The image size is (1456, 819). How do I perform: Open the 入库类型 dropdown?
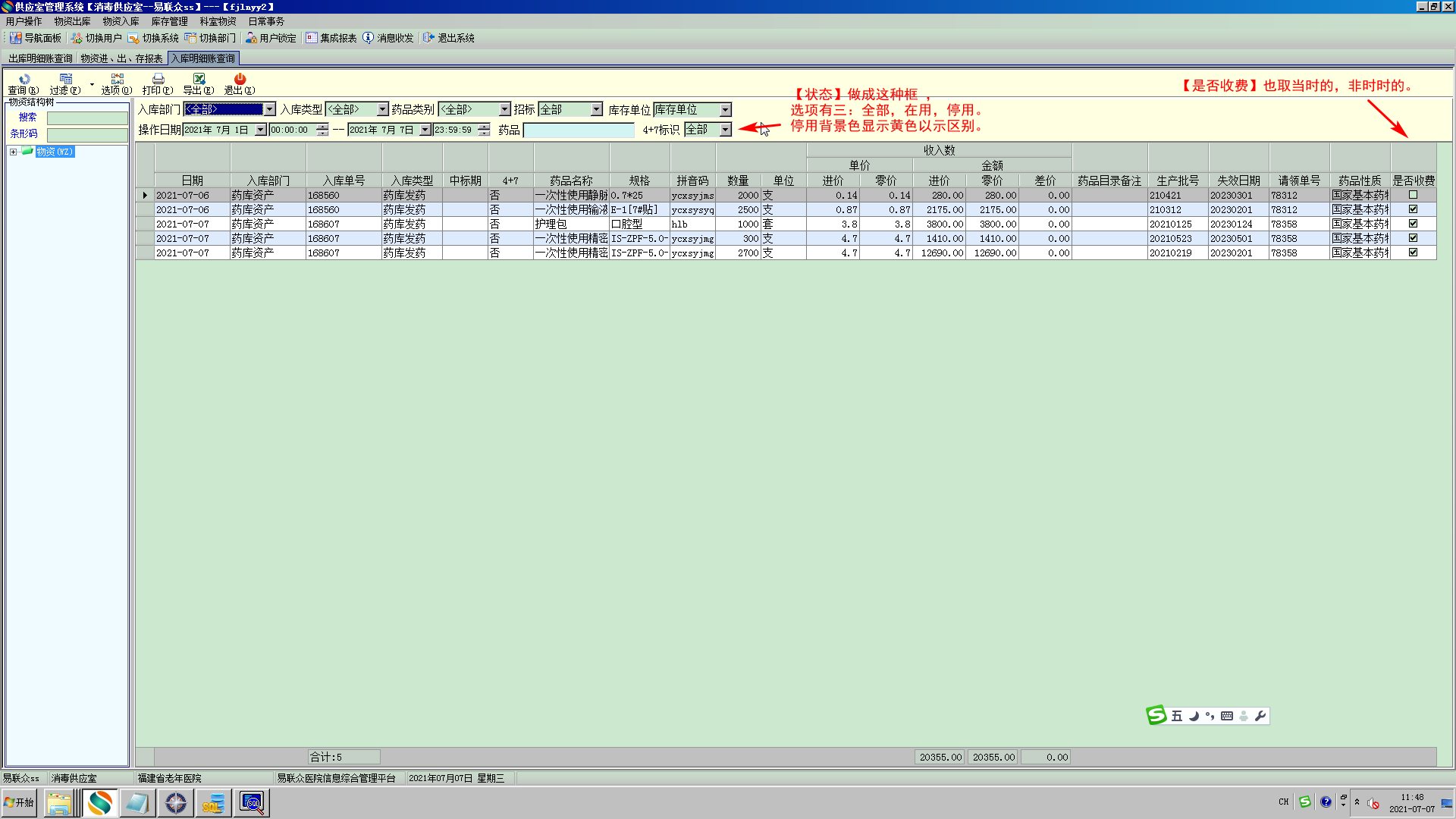pyautogui.click(x=383, y=110)
